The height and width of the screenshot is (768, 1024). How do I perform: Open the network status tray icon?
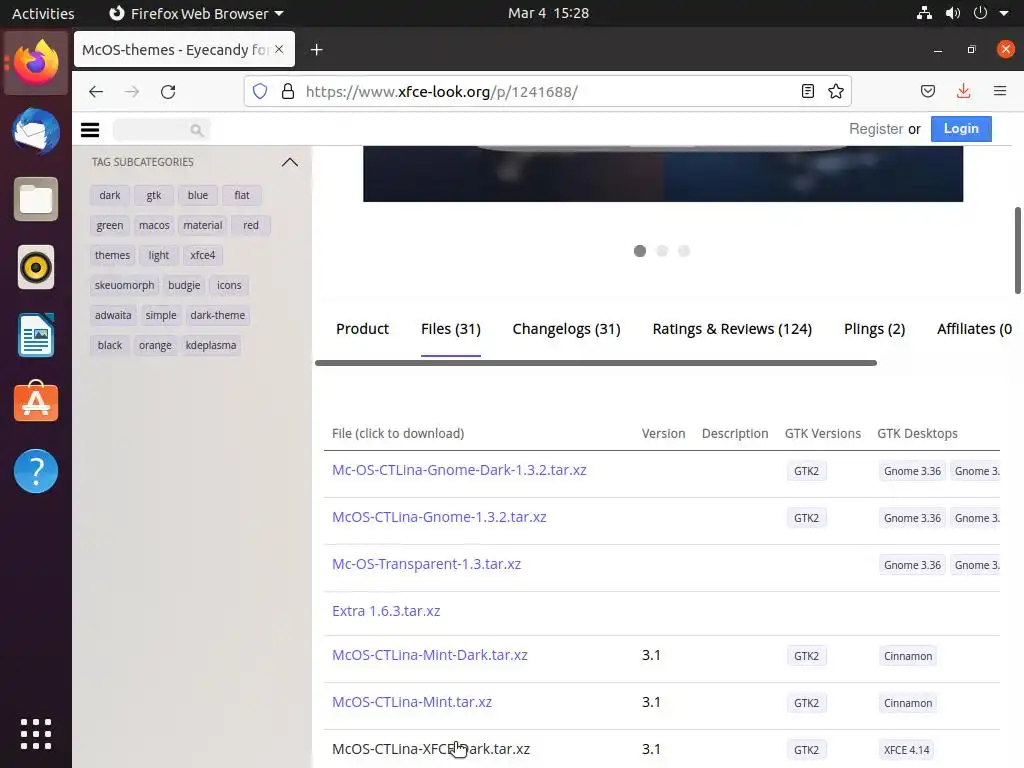[x=924, y=13]
